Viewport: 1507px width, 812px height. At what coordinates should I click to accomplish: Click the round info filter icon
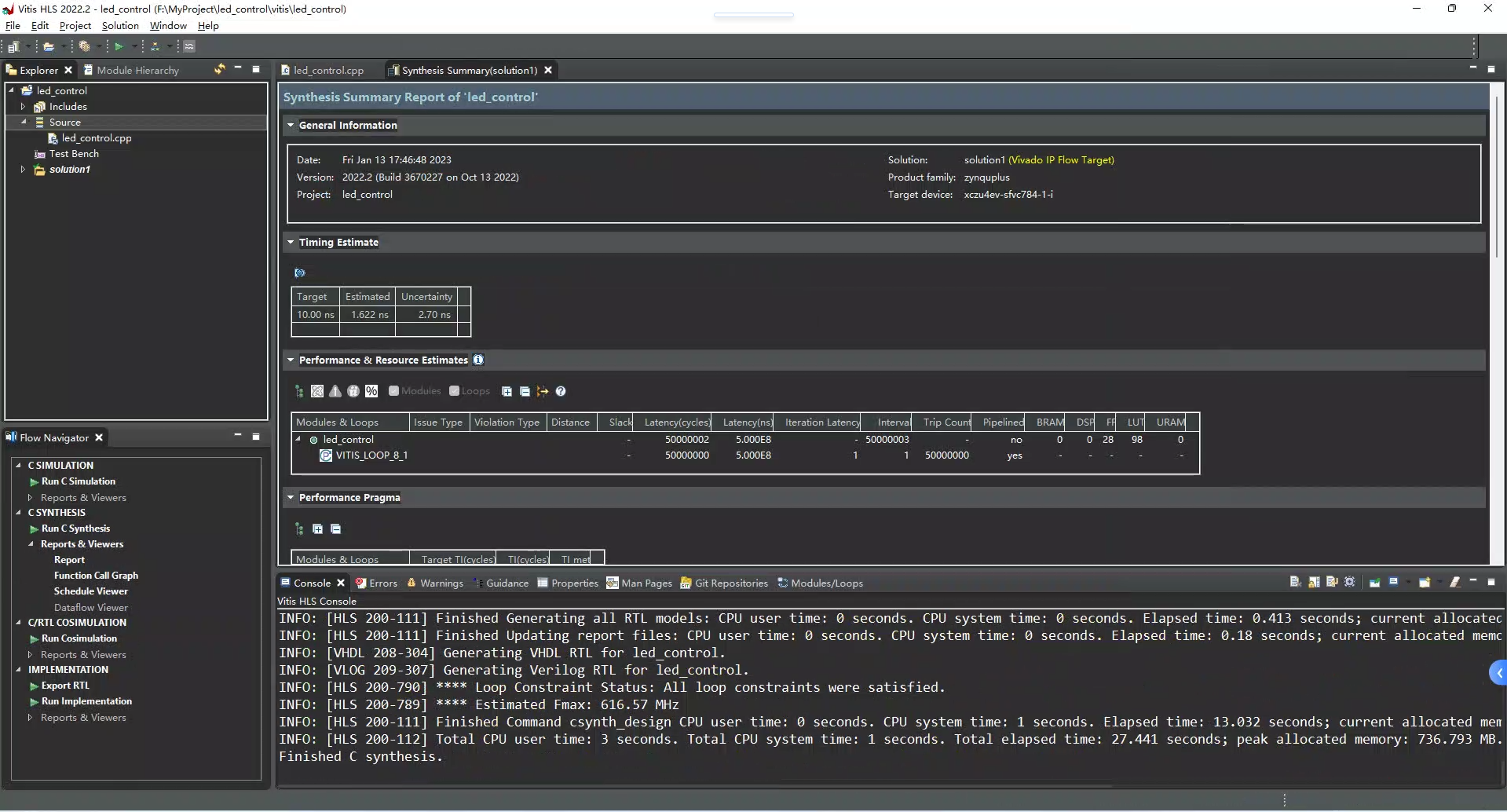point(353,391)
